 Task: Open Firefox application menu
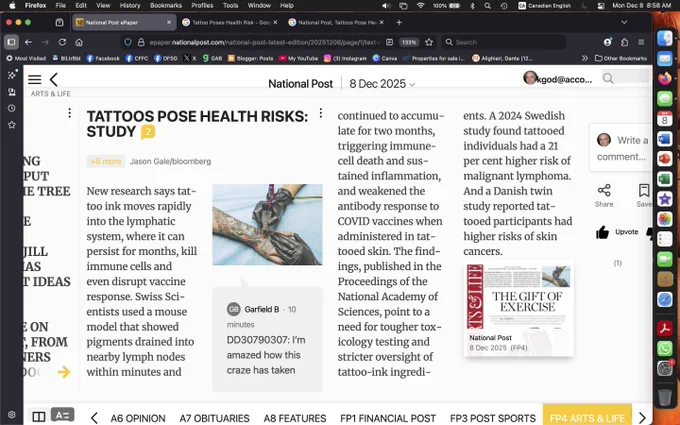[641, 42]
